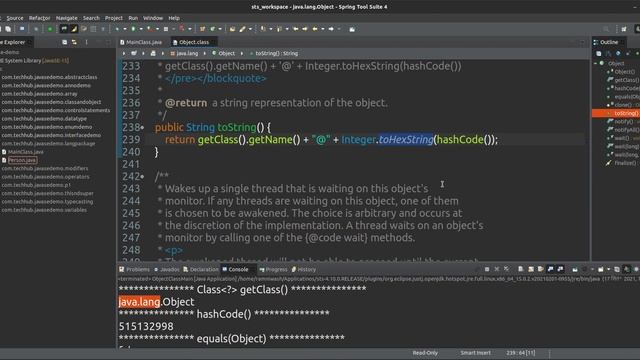Click the Clear Console icon

[521, 269]
